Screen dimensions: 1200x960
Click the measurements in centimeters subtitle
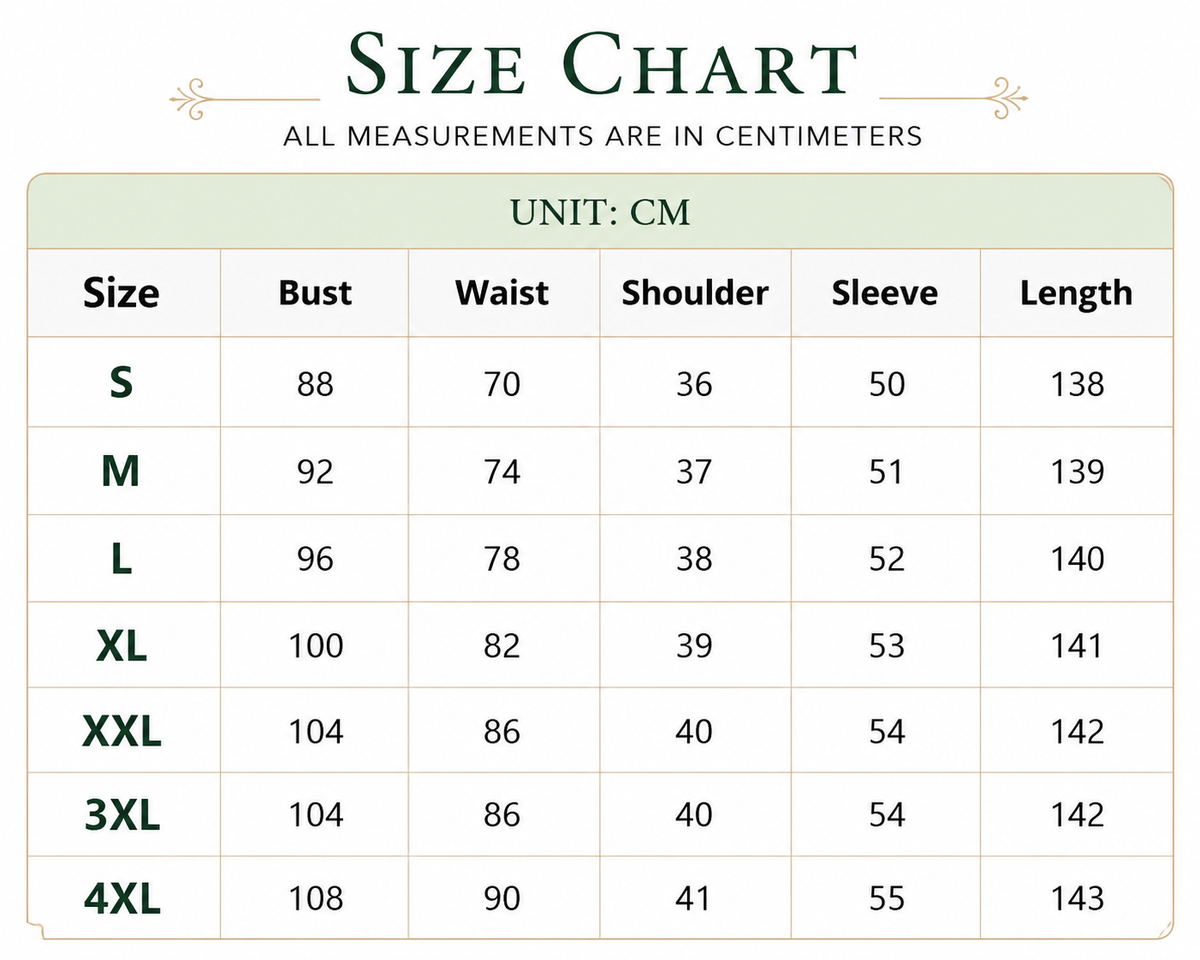pos(602,135)
